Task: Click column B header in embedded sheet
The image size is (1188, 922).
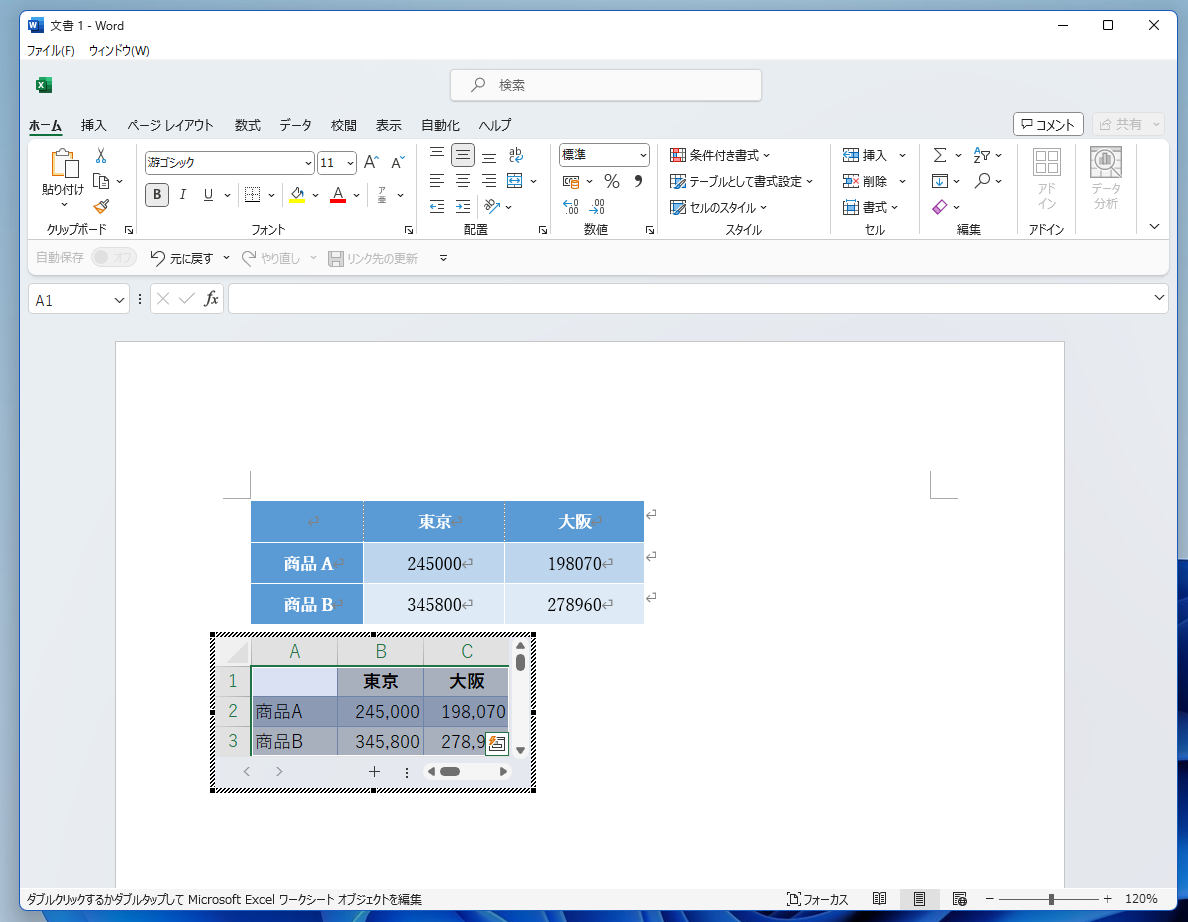Action: click(x=380, y=652)
